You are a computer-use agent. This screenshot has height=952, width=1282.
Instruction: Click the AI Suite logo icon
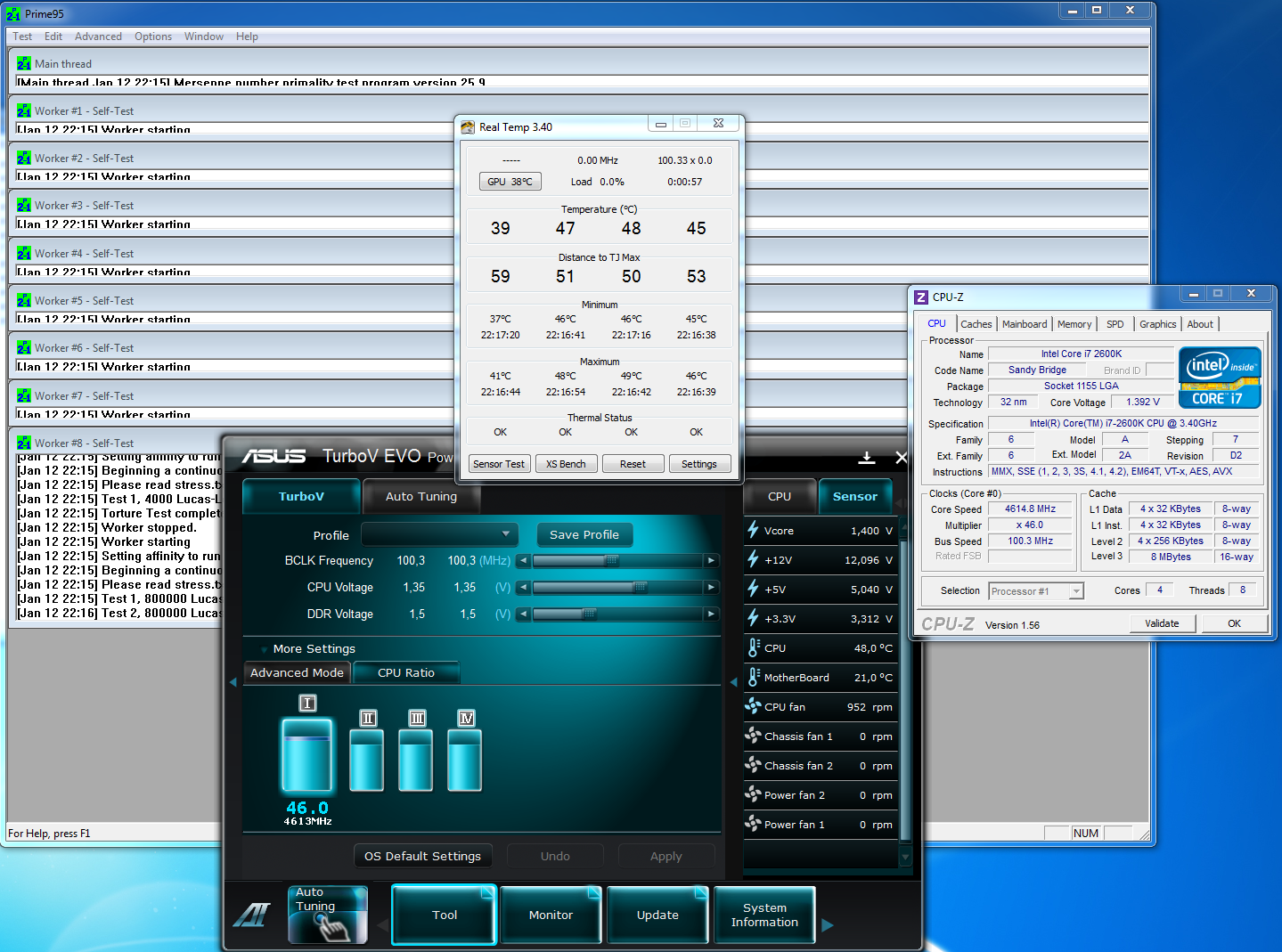251,915
